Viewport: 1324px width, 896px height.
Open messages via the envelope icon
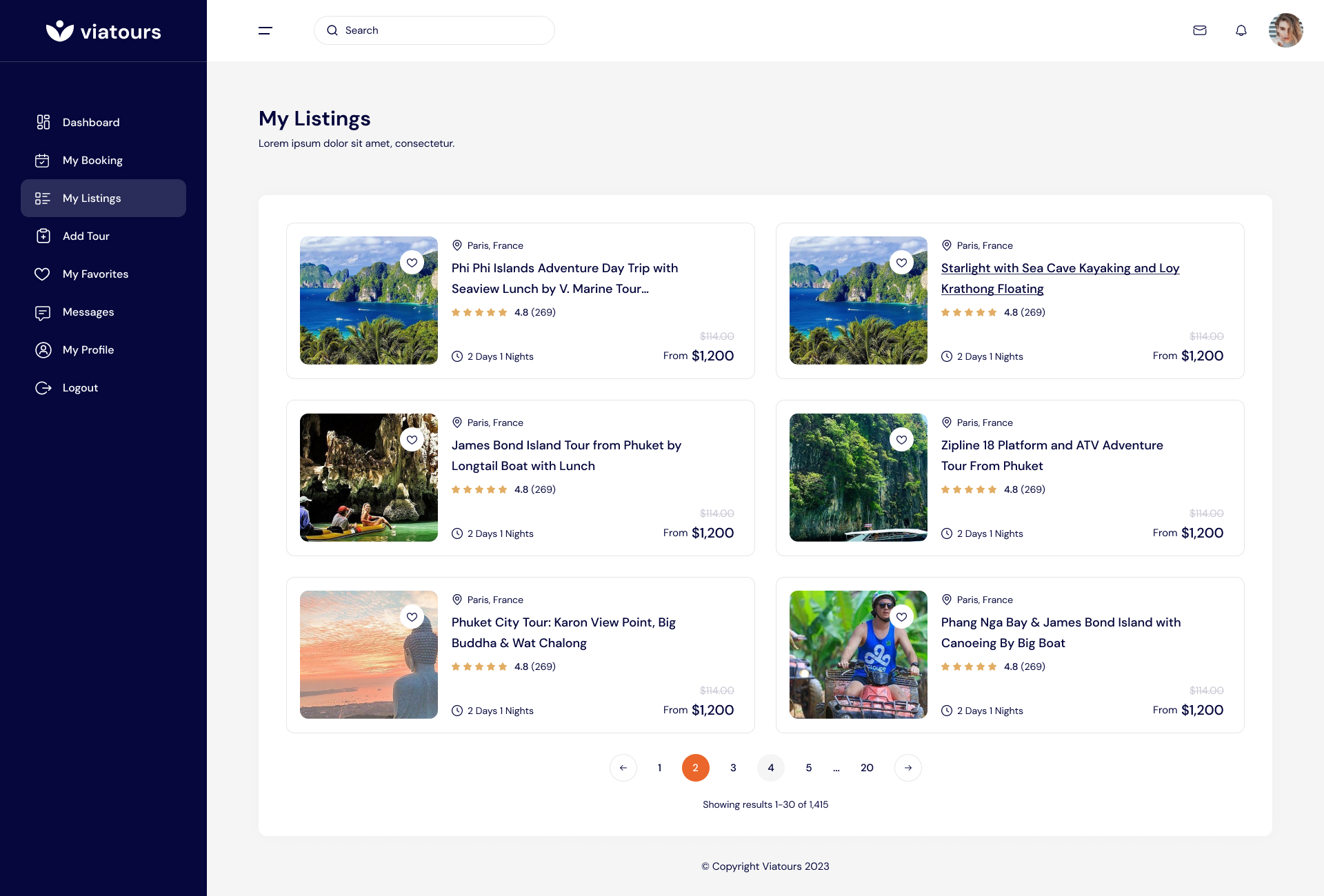click(x=1200, y=30)
